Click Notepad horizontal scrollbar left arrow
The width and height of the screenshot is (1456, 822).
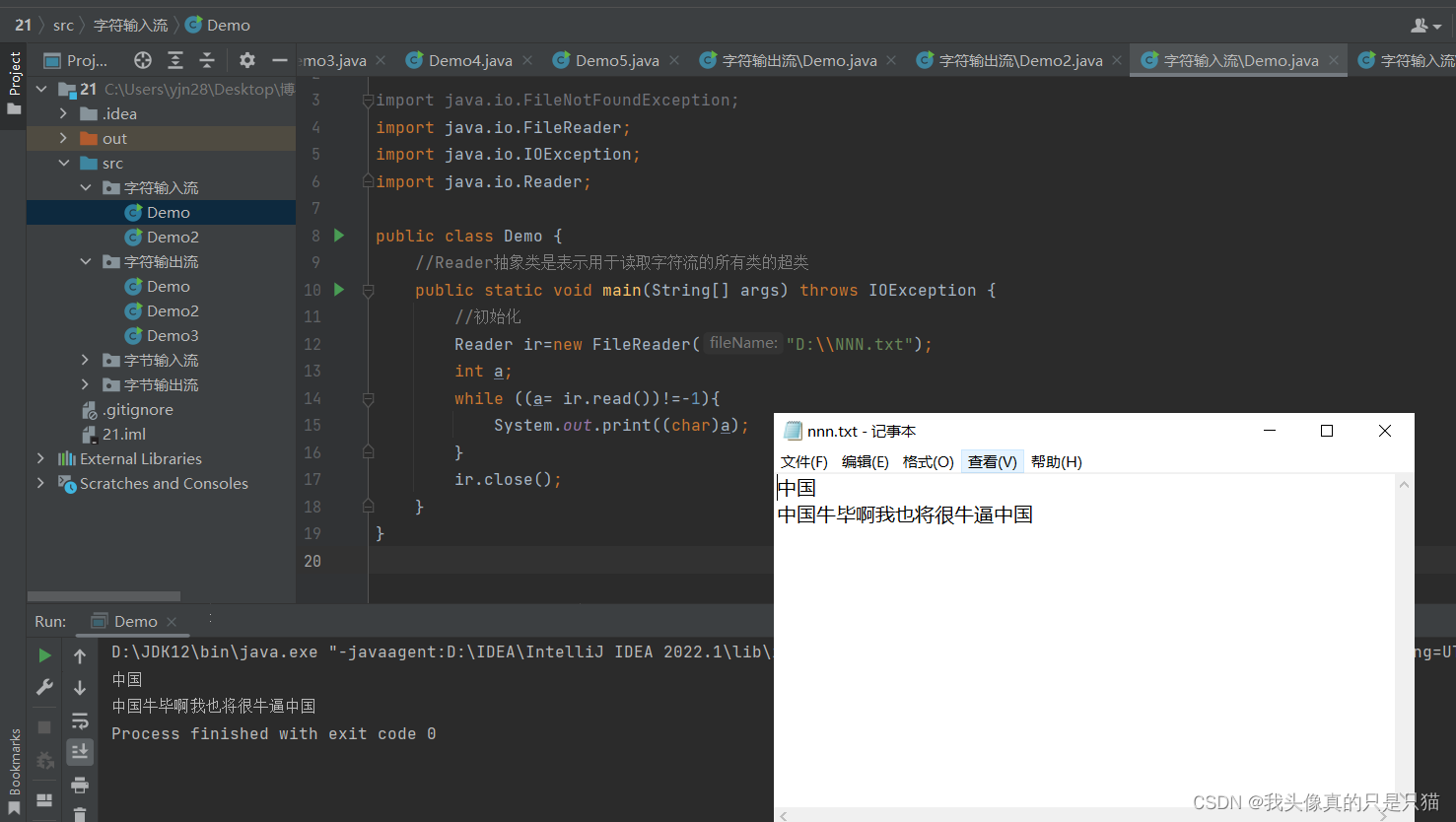[784, 815]
